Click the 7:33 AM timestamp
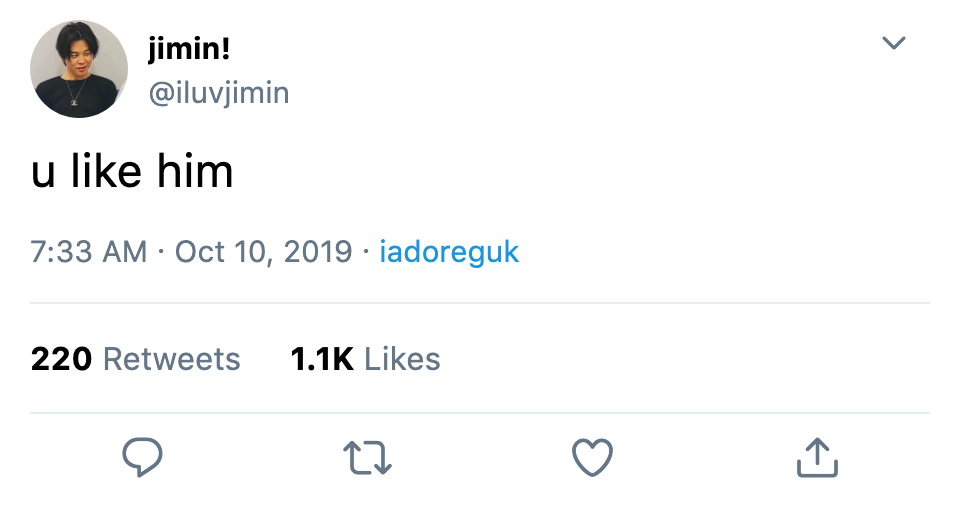The width and height of the screenshot is (960, 510). (89, 252)
